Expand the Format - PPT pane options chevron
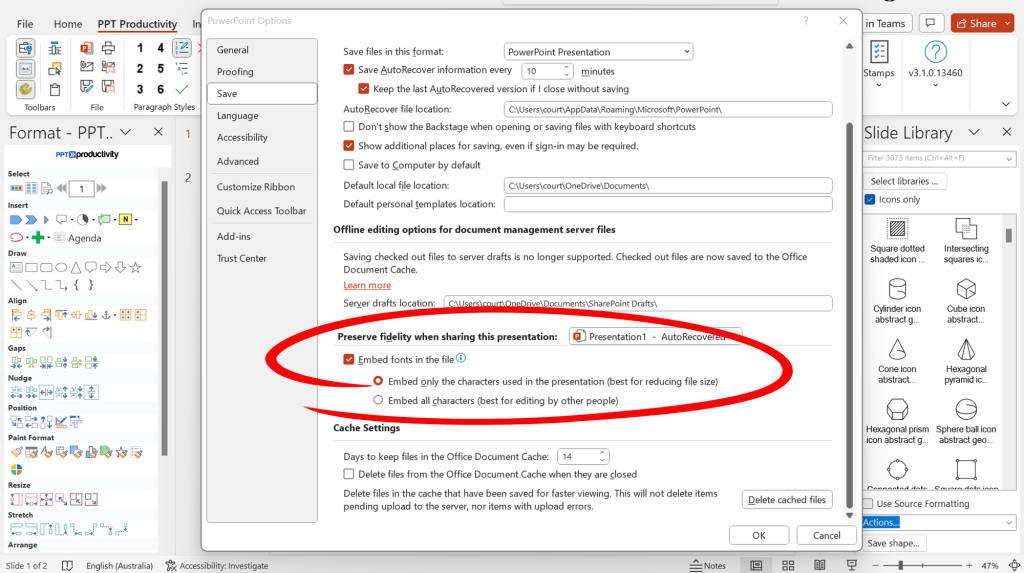The width and height of the screenshot is (1024, 573). pos(126,133)
